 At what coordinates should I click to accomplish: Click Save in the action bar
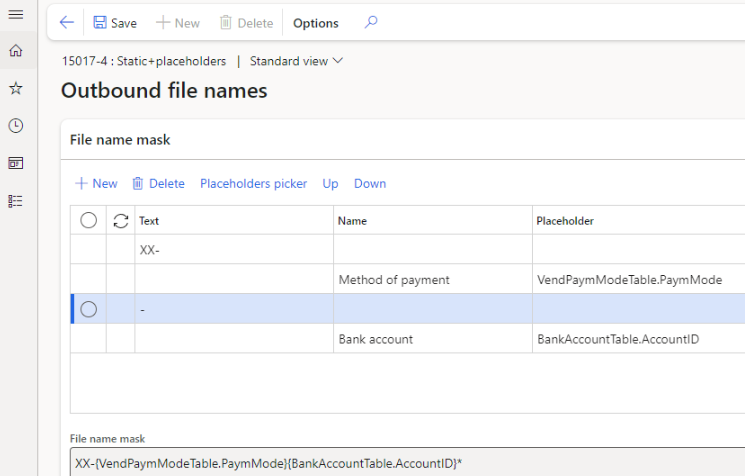point(115,23)
